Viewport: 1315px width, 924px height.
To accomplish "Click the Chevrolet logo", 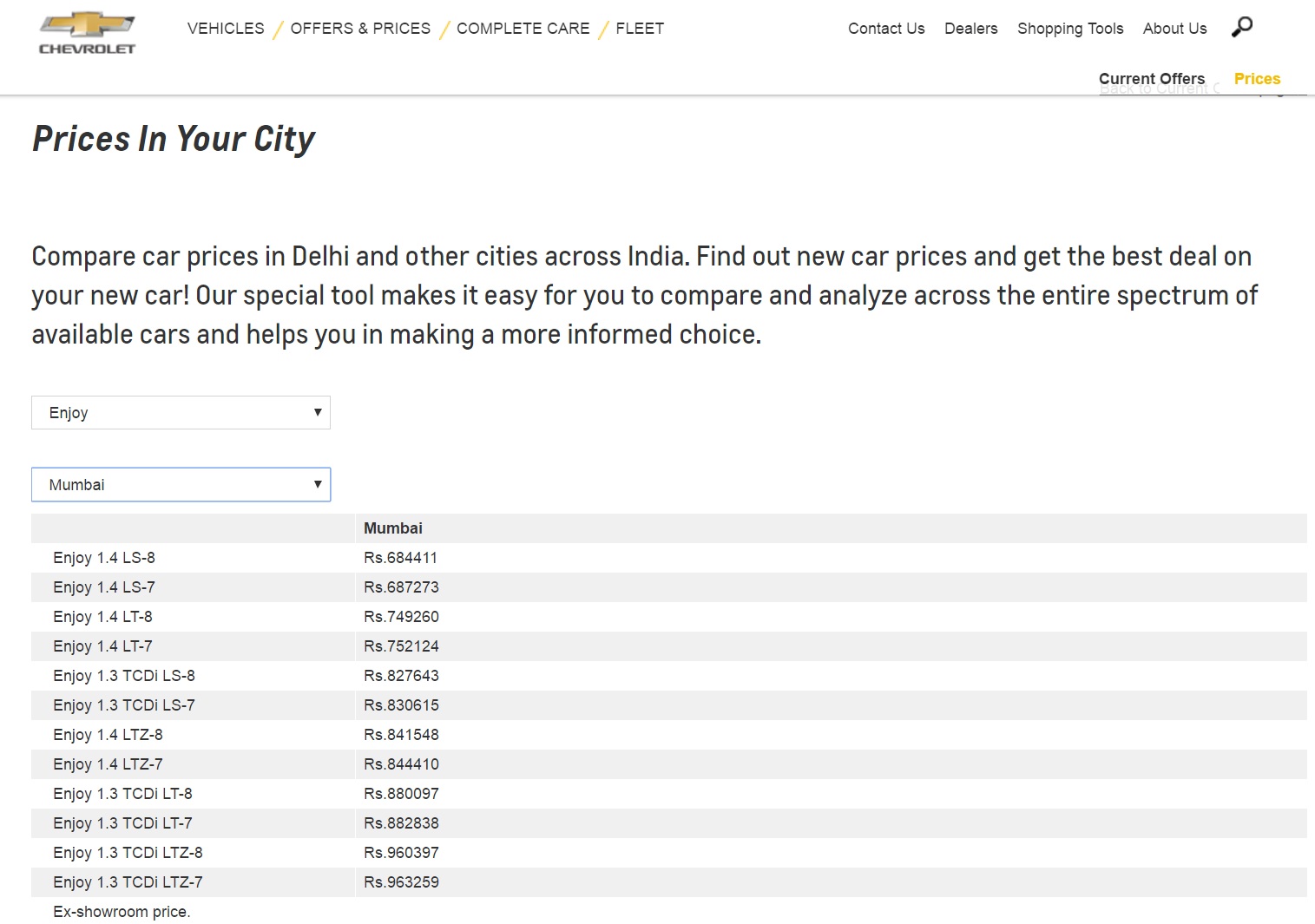I will tap(87, 34).
